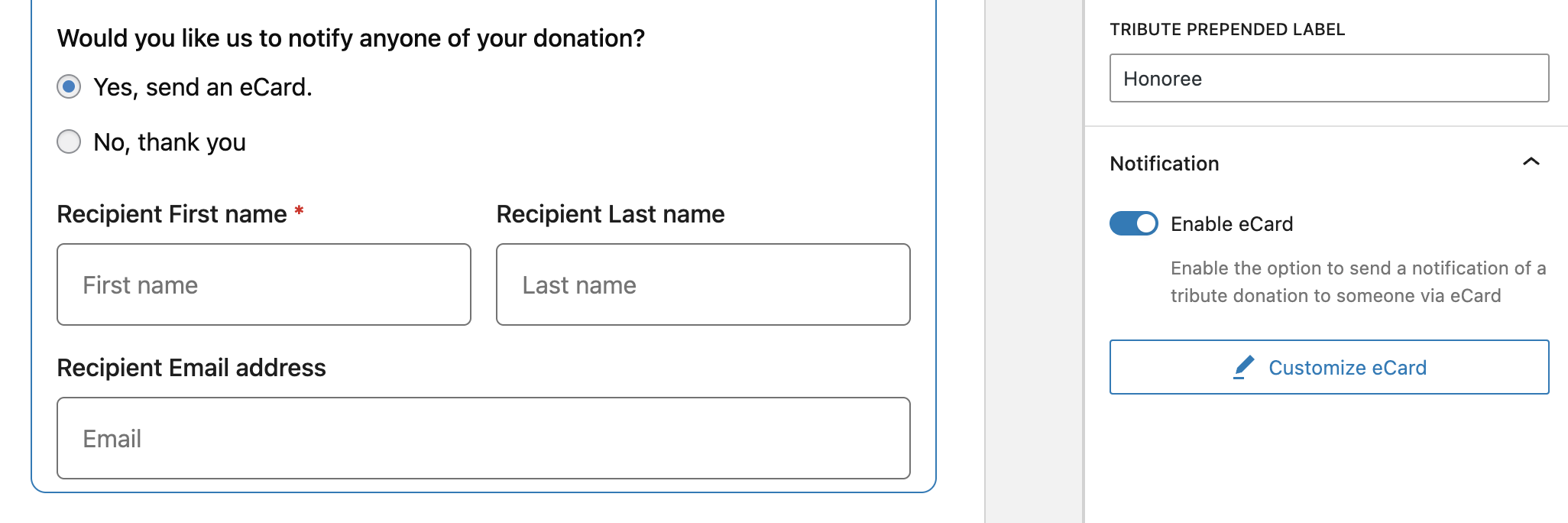Click the Tribute Prepended Label heading

pyautogui.click(x=1228, y=30)
